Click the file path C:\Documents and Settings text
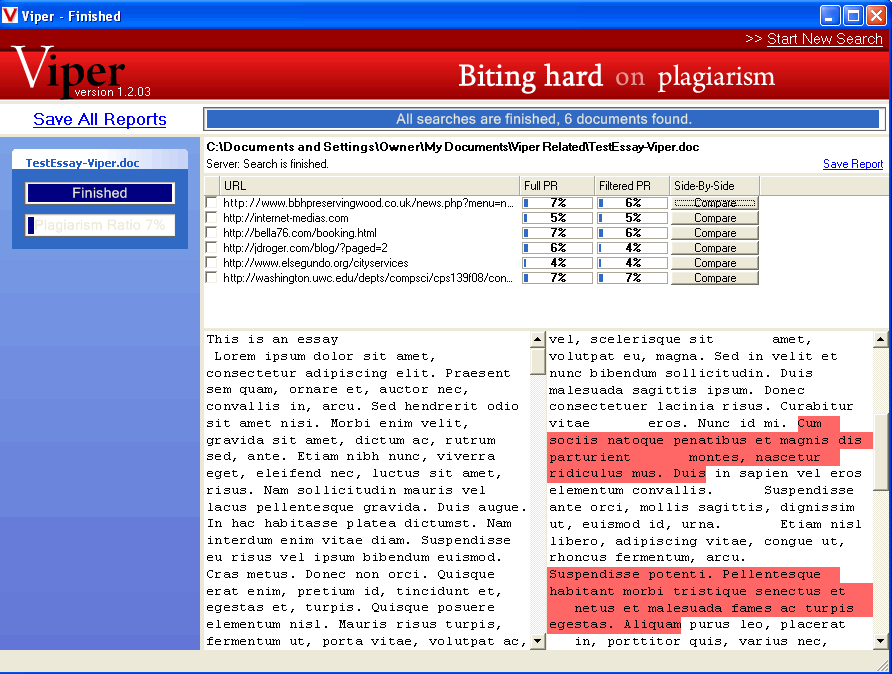892x674 pixels. (x=452, y=147)
